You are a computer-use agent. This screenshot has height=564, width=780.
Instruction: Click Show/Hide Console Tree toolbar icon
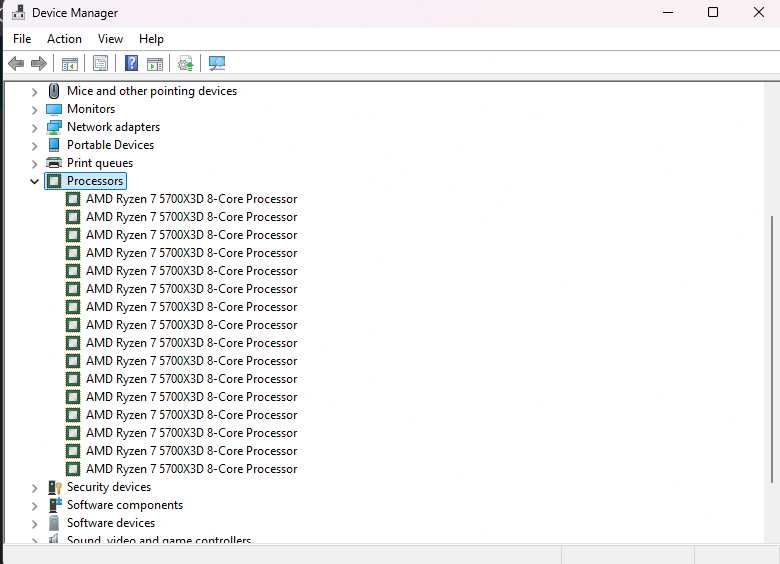70,64
